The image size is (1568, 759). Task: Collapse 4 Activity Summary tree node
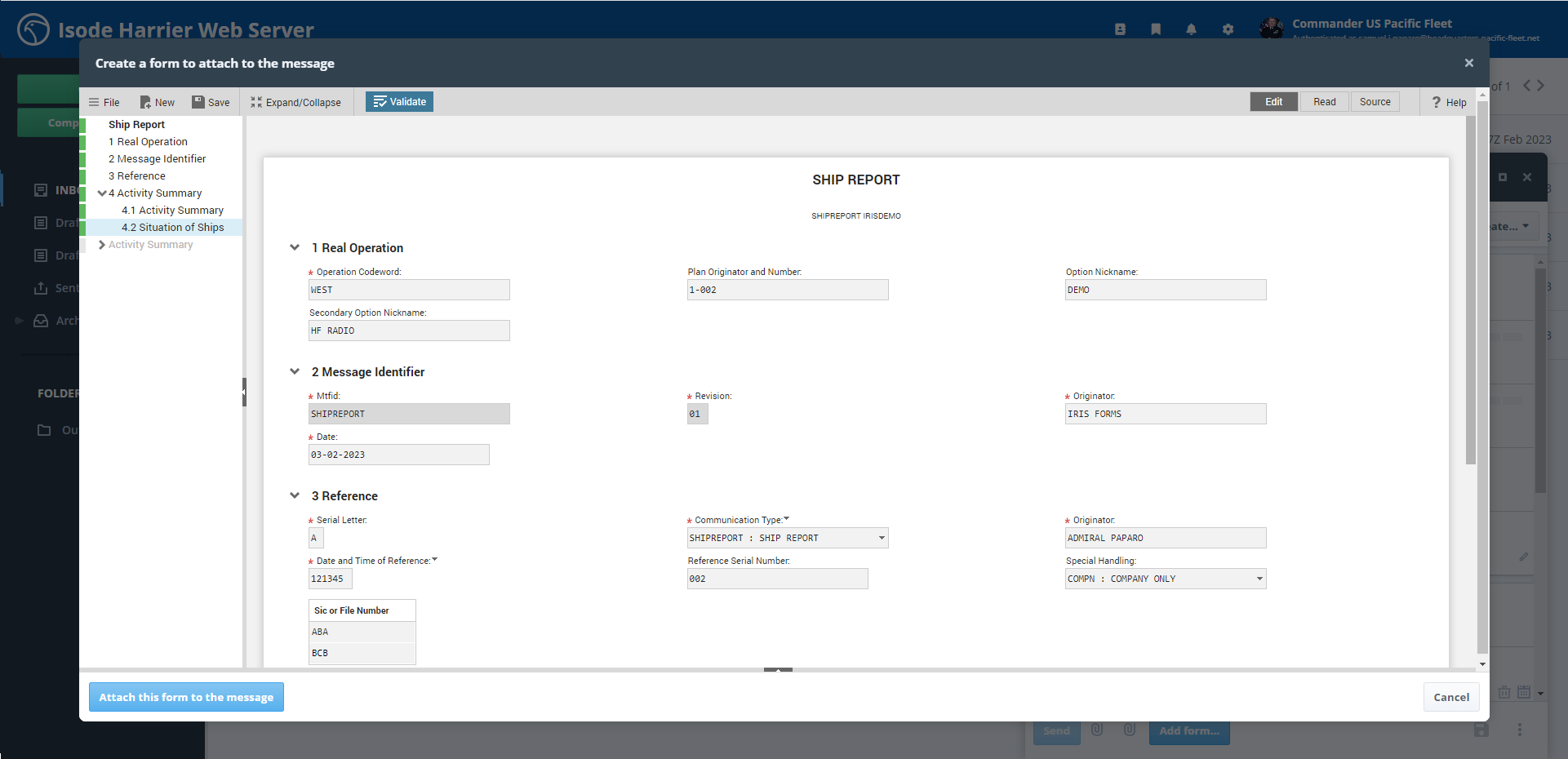[x=101, y=193]
